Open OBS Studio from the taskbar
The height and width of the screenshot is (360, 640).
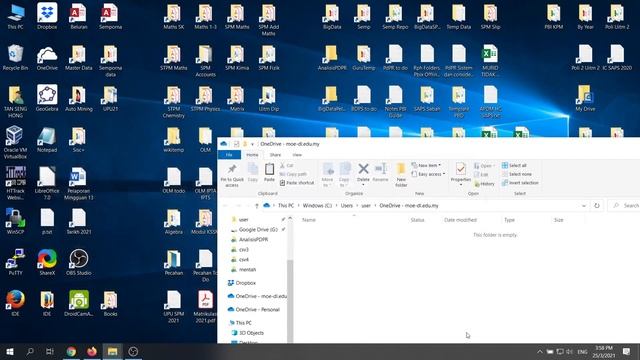pyautogui.click(x=133, y=351)
